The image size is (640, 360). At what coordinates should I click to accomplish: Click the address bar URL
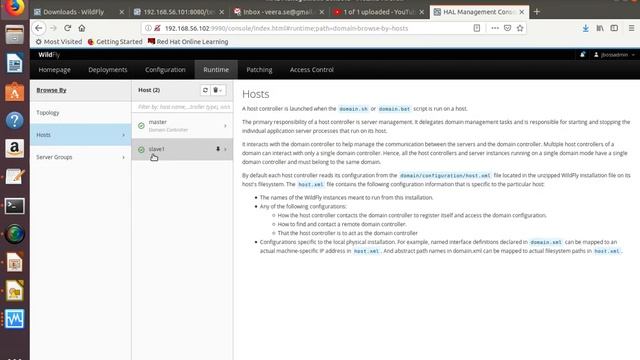286,28
